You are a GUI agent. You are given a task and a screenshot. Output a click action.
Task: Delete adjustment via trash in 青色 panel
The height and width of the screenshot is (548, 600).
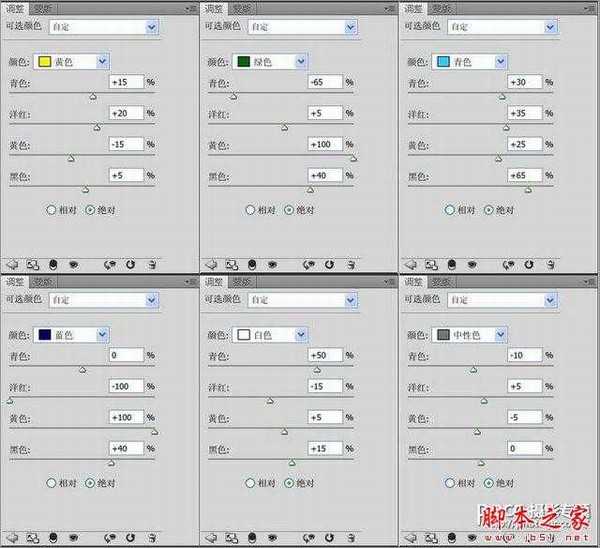[551, 264]
